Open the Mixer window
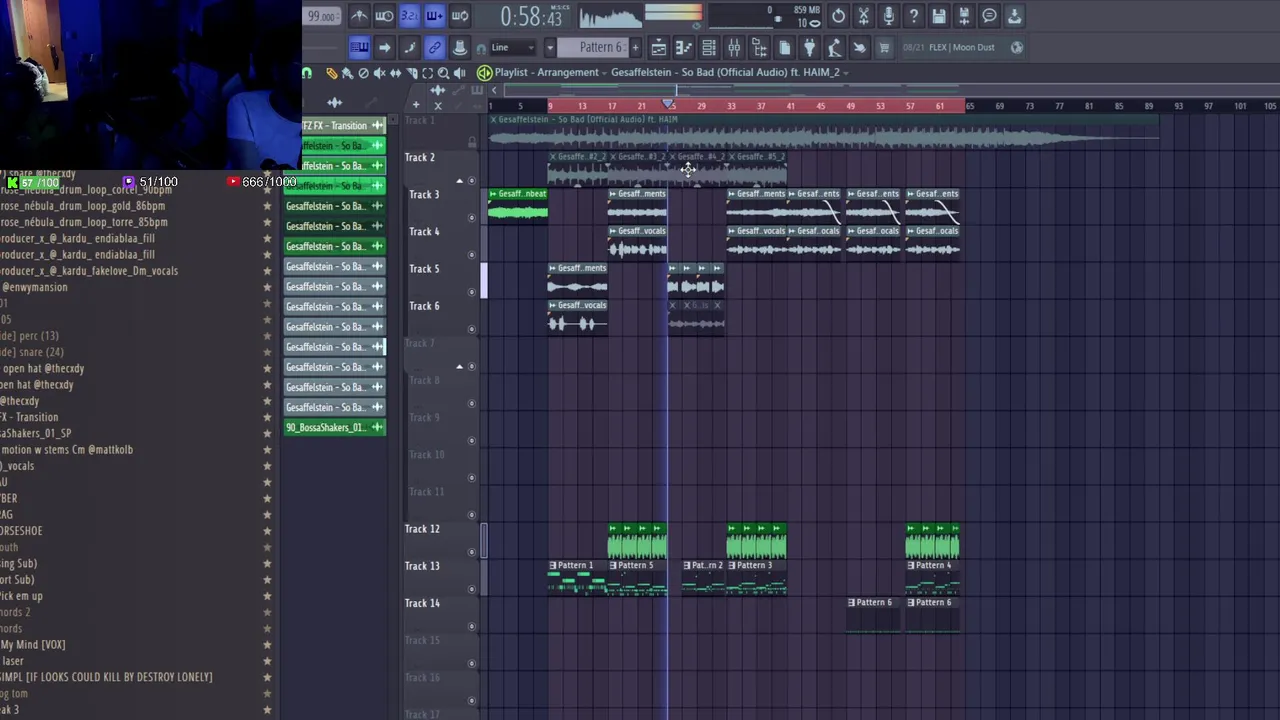 734,47
